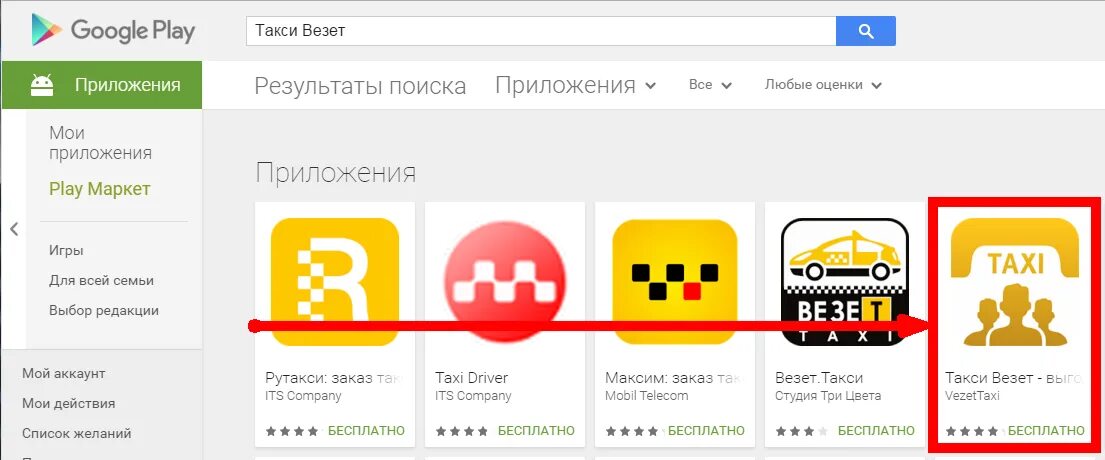
Task: Select Игры in the sidebar
Action: 66,250
